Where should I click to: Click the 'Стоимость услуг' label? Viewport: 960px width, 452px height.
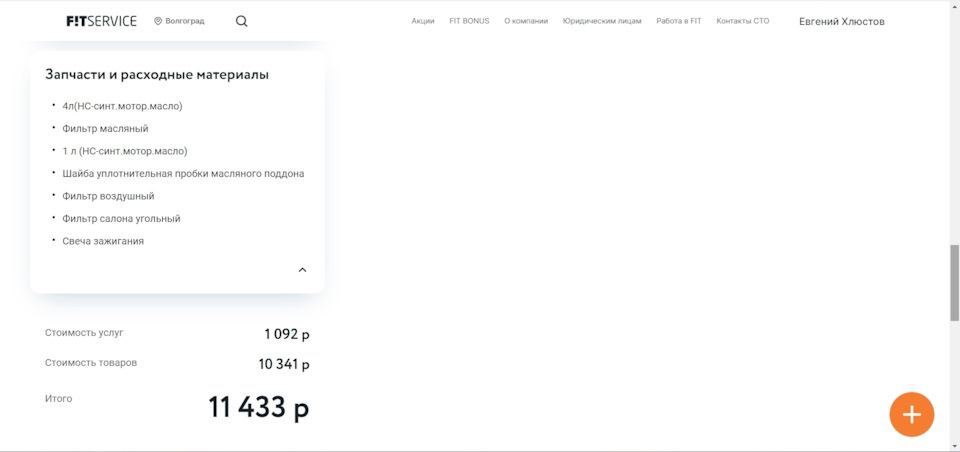pos(84,333)
